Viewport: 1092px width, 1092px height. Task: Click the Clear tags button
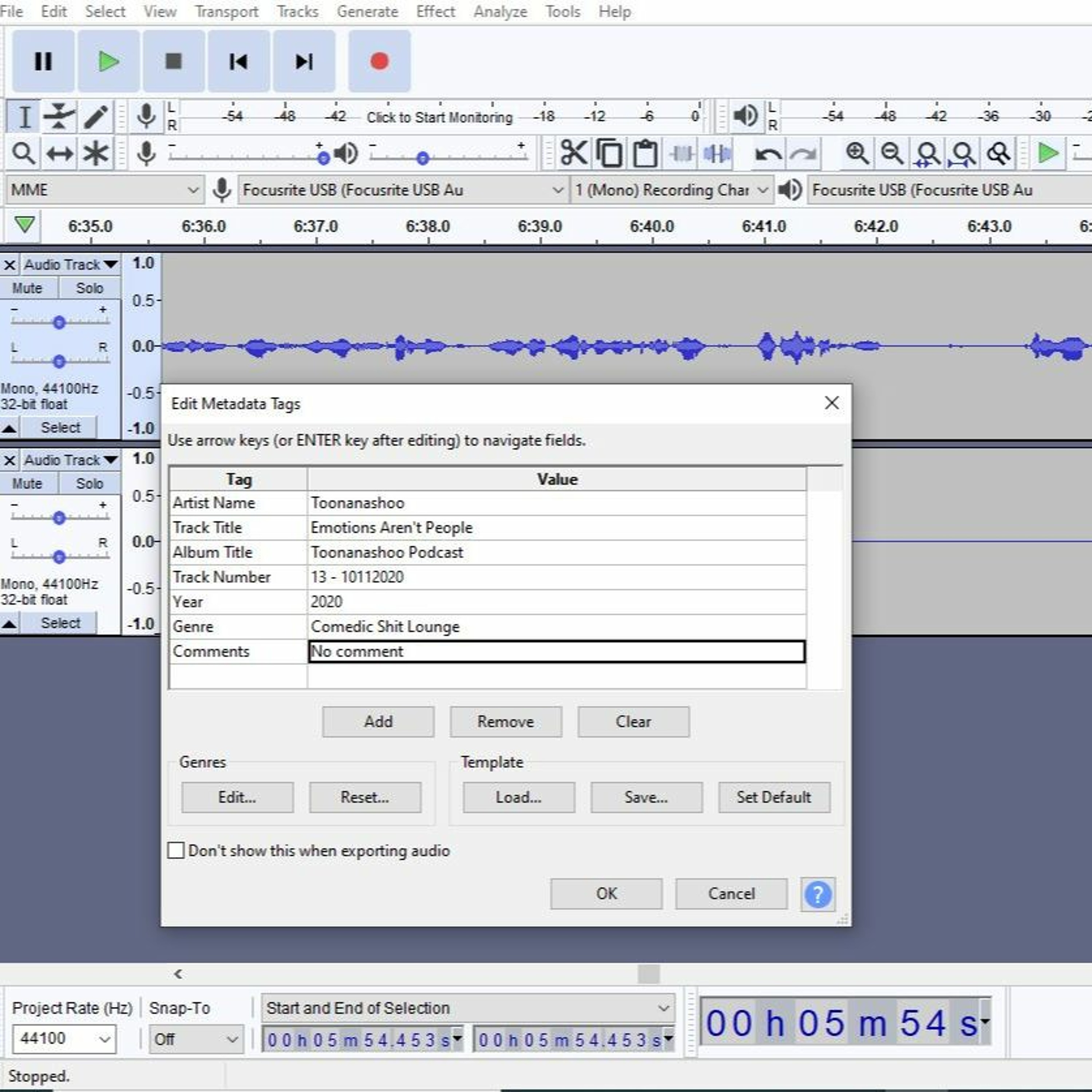(x=634, y=722)
